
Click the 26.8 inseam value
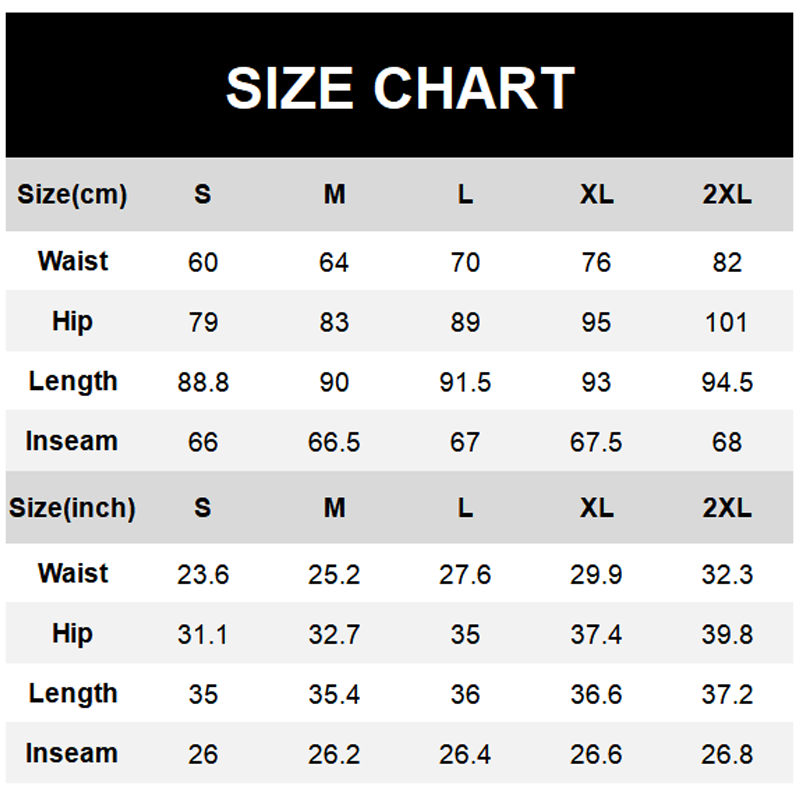[727, 754]
